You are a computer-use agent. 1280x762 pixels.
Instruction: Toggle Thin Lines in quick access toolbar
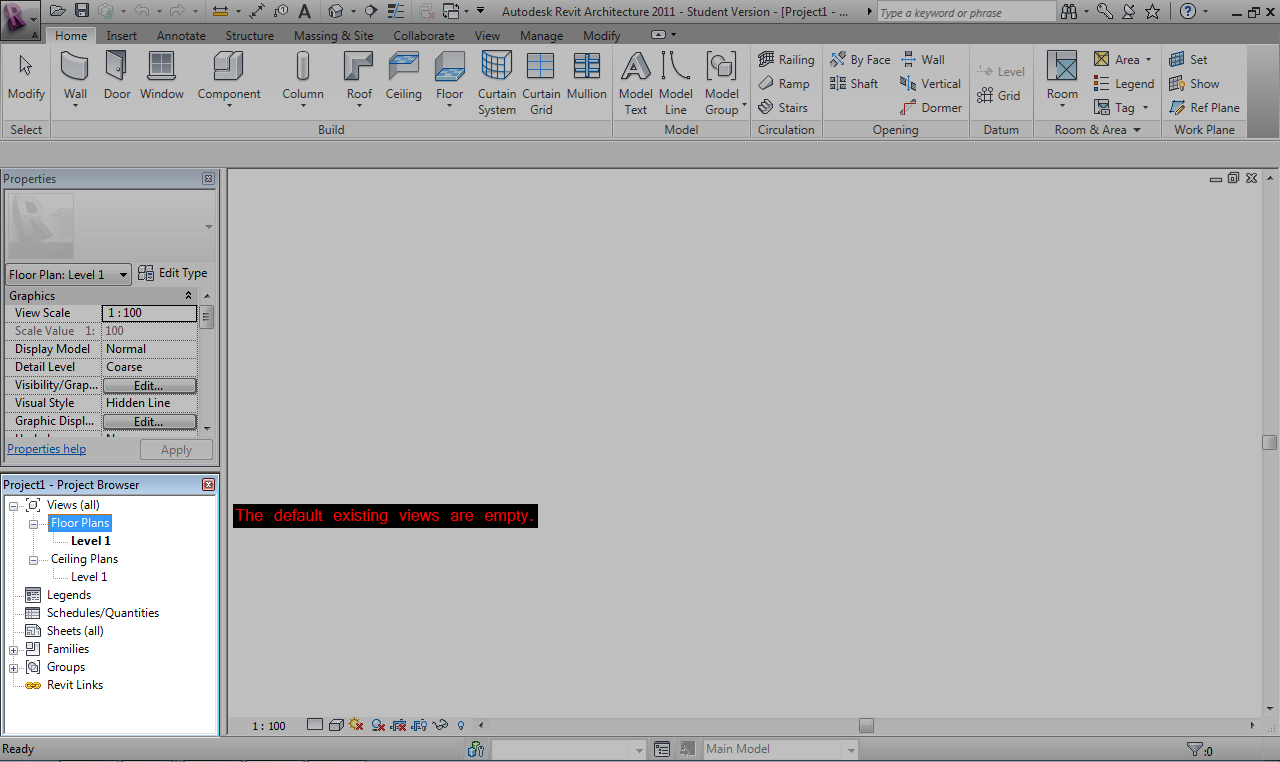[395, 11]
